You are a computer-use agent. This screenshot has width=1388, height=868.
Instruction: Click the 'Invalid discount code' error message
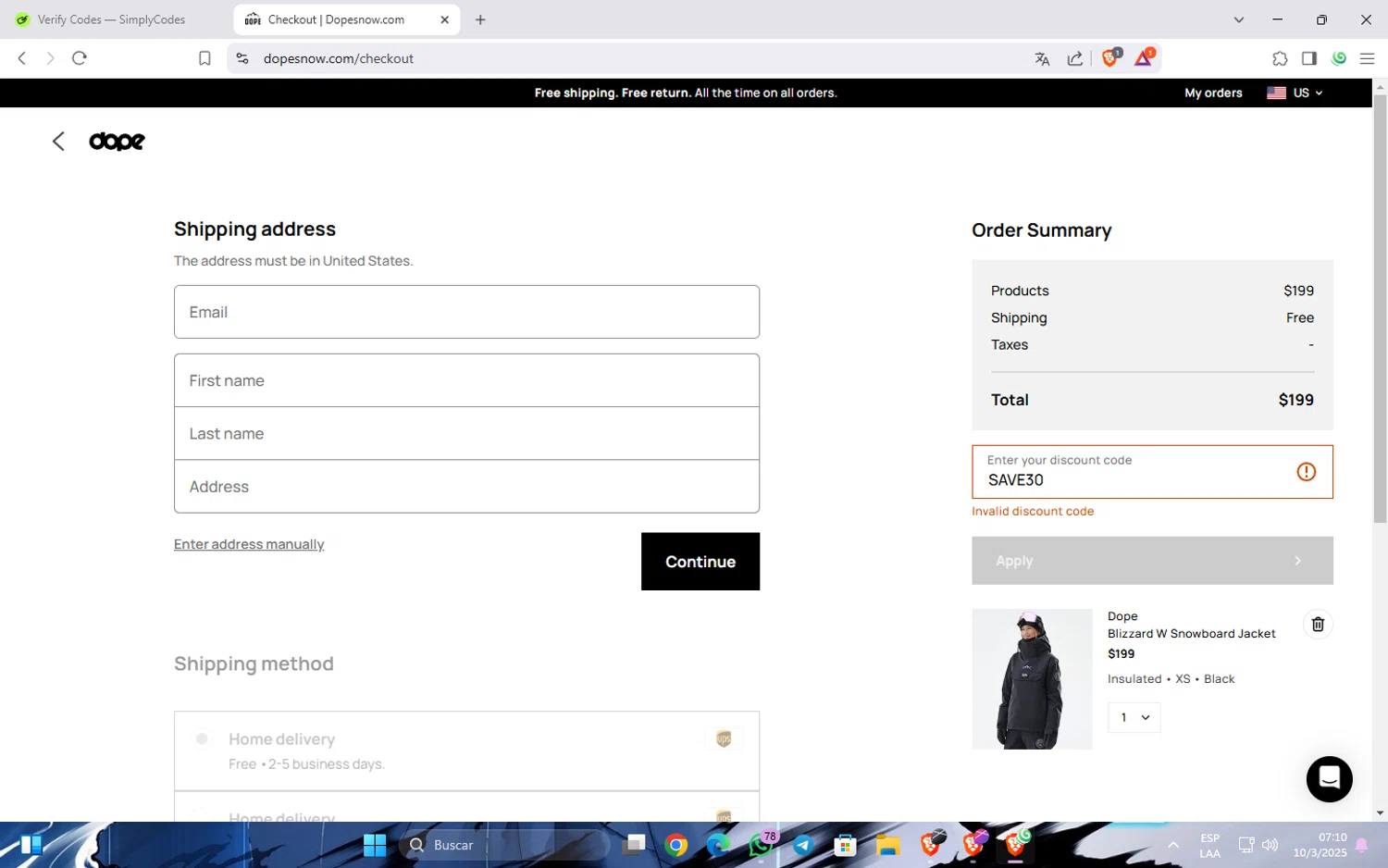(1033, 511)
